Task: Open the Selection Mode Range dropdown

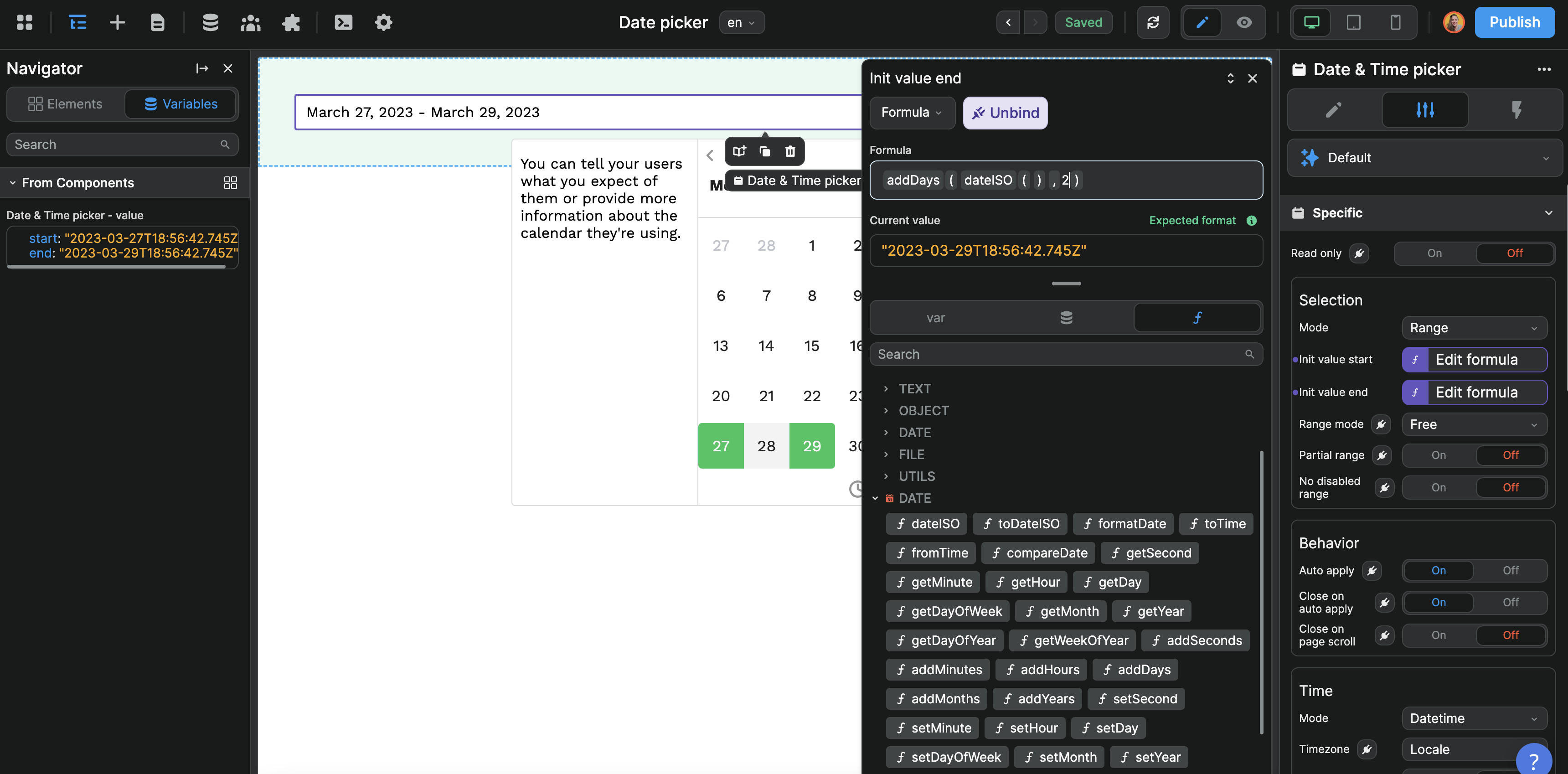Action: [1474, 328]
